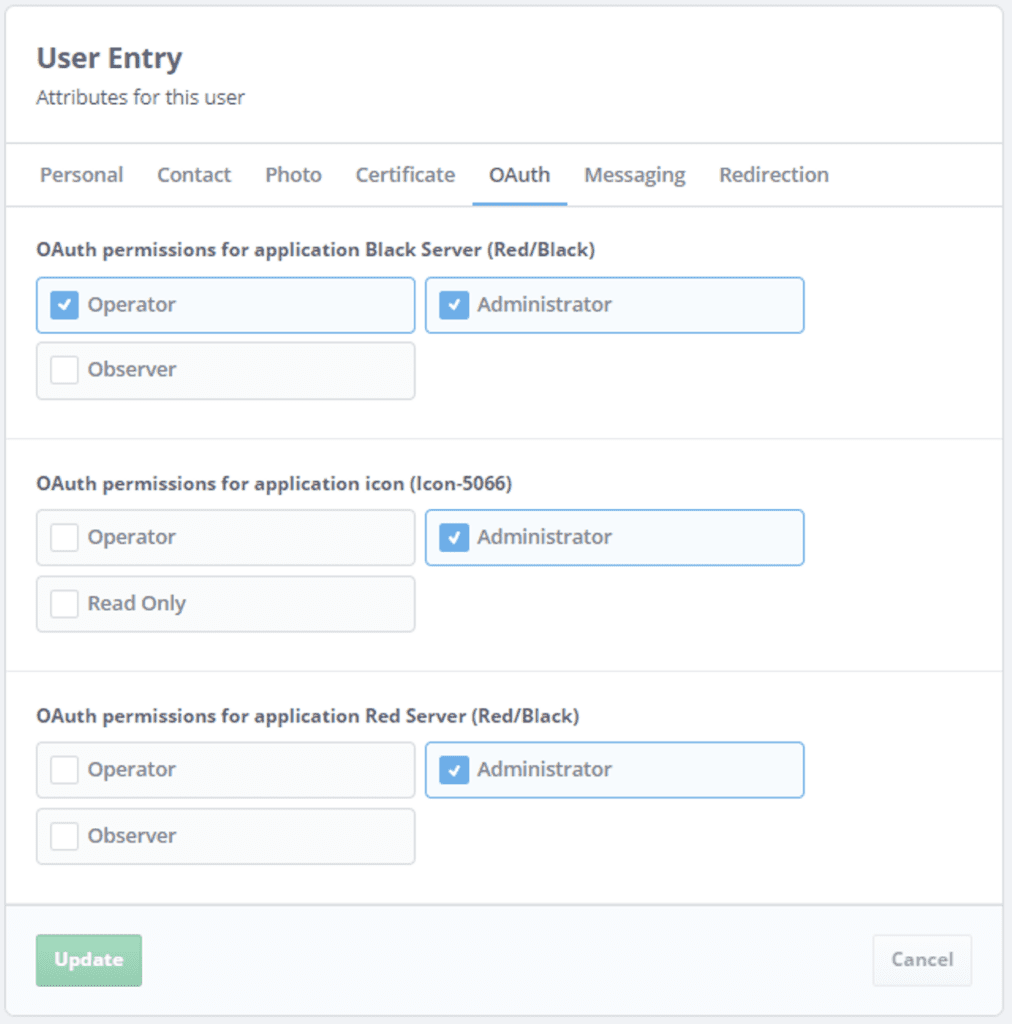The image size is (1012, 1024).
Task: Click the OAuth tab
Action: tap(519, 175)
